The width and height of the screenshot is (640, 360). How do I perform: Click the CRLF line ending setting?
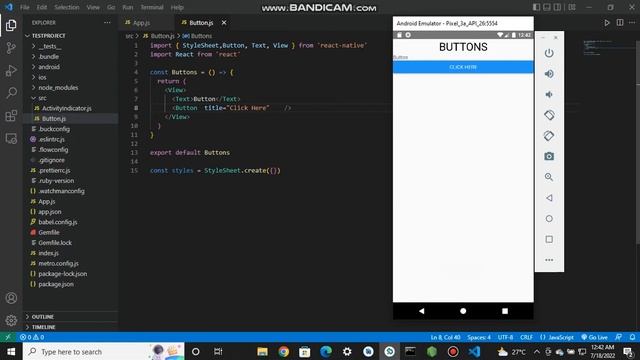tap(526, 337)
